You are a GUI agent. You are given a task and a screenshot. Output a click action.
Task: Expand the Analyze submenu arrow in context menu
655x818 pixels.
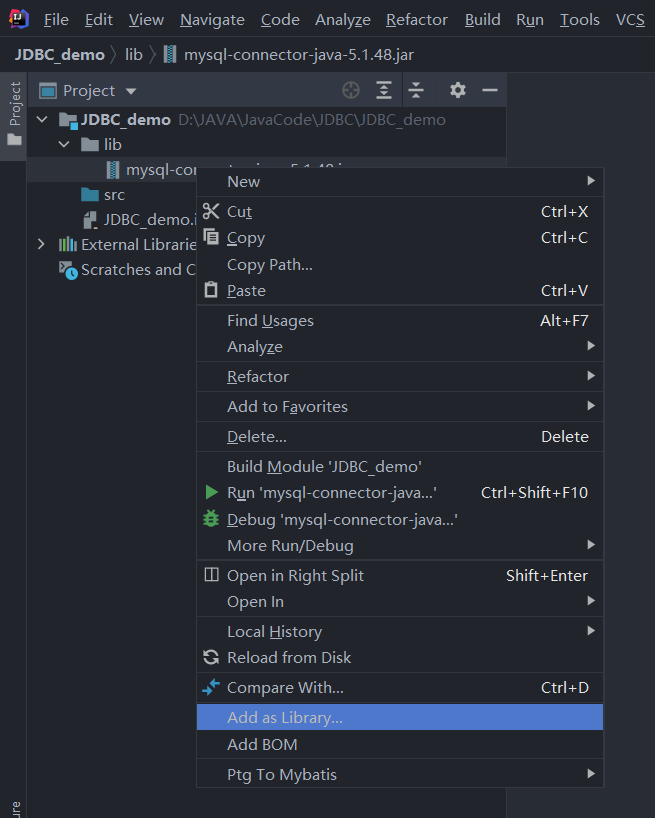coord(591,345)
